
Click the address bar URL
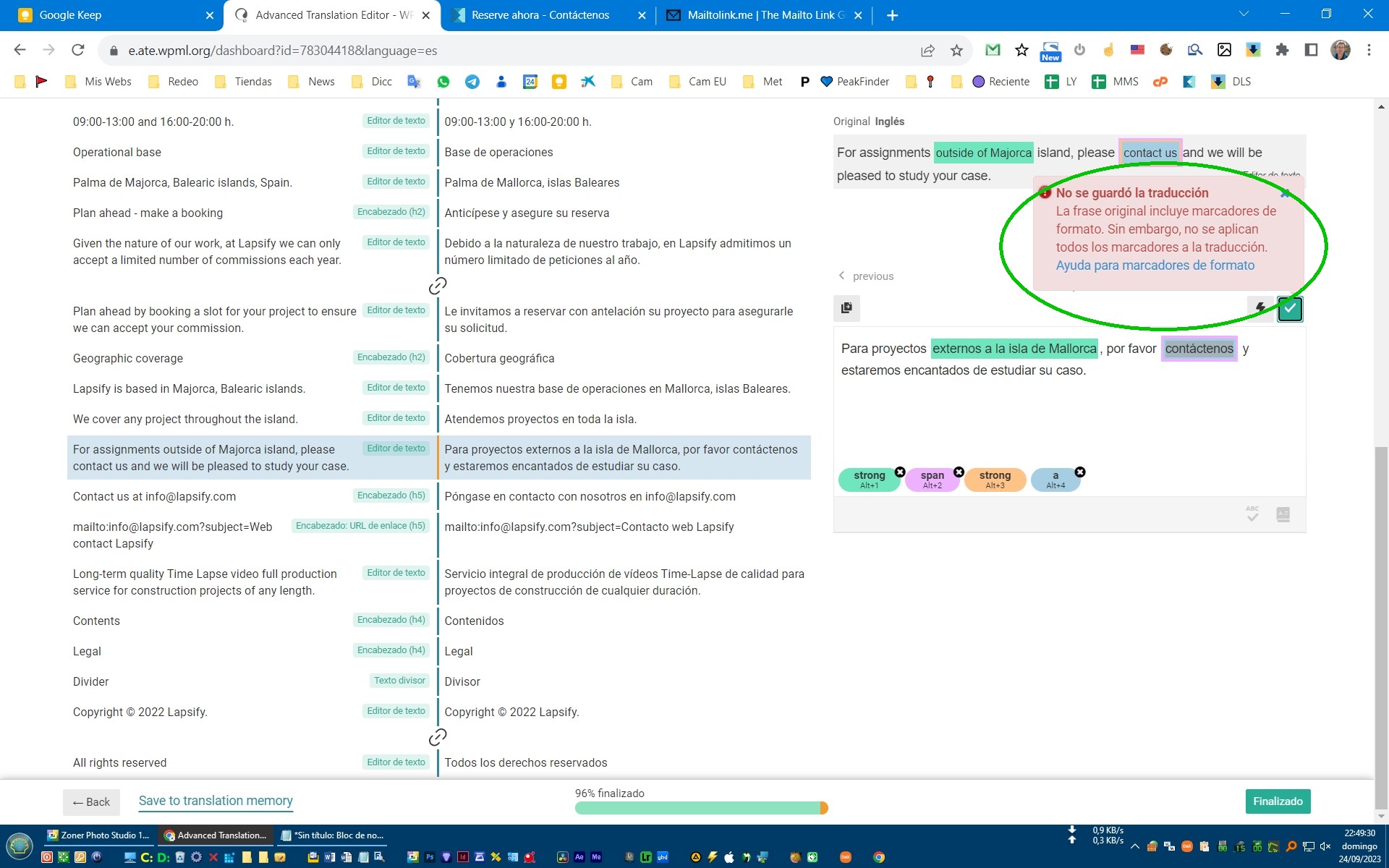(283, 51)
